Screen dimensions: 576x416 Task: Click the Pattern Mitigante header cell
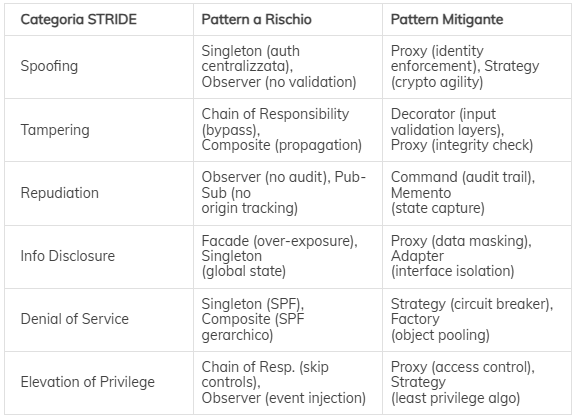coord(477,19)
